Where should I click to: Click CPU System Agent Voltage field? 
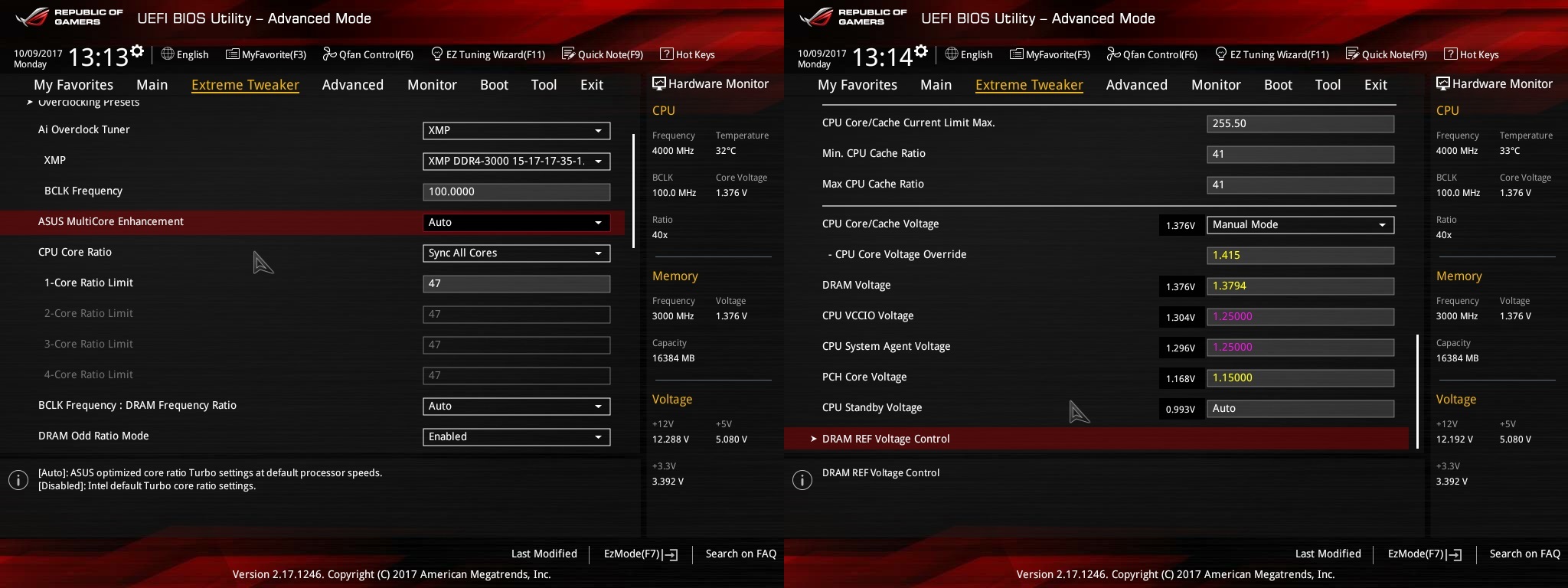coord(1300,348)
